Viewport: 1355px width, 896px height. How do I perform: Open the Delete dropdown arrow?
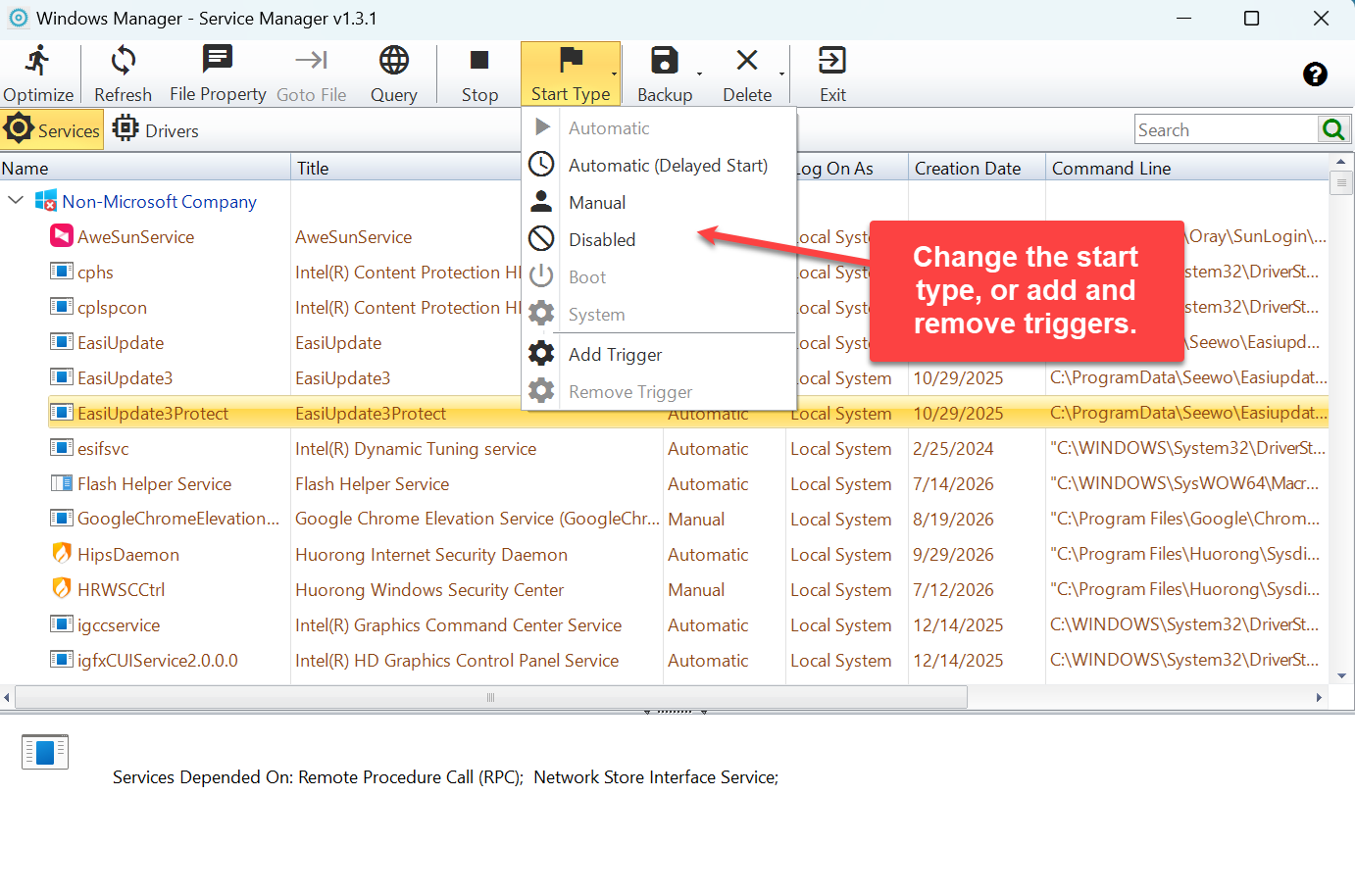pyautogui.click(x=781, y=75)
